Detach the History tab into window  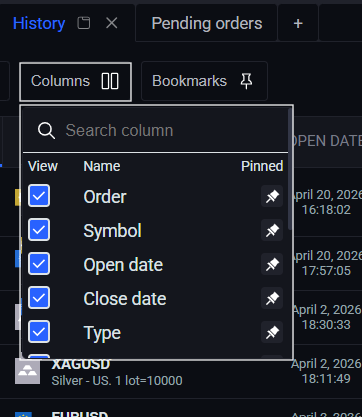coord(83,23)
